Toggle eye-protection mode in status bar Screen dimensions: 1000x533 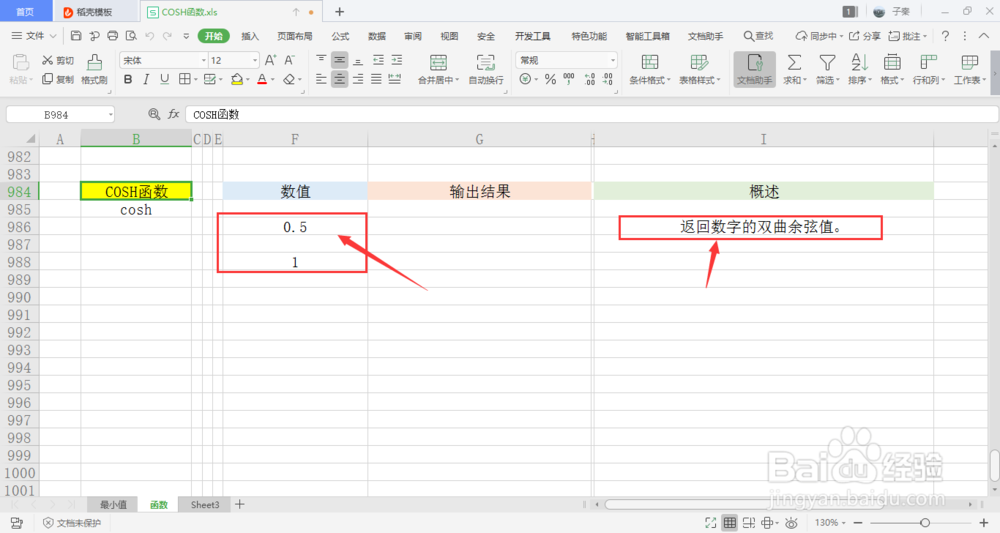[x=791, y=523]
